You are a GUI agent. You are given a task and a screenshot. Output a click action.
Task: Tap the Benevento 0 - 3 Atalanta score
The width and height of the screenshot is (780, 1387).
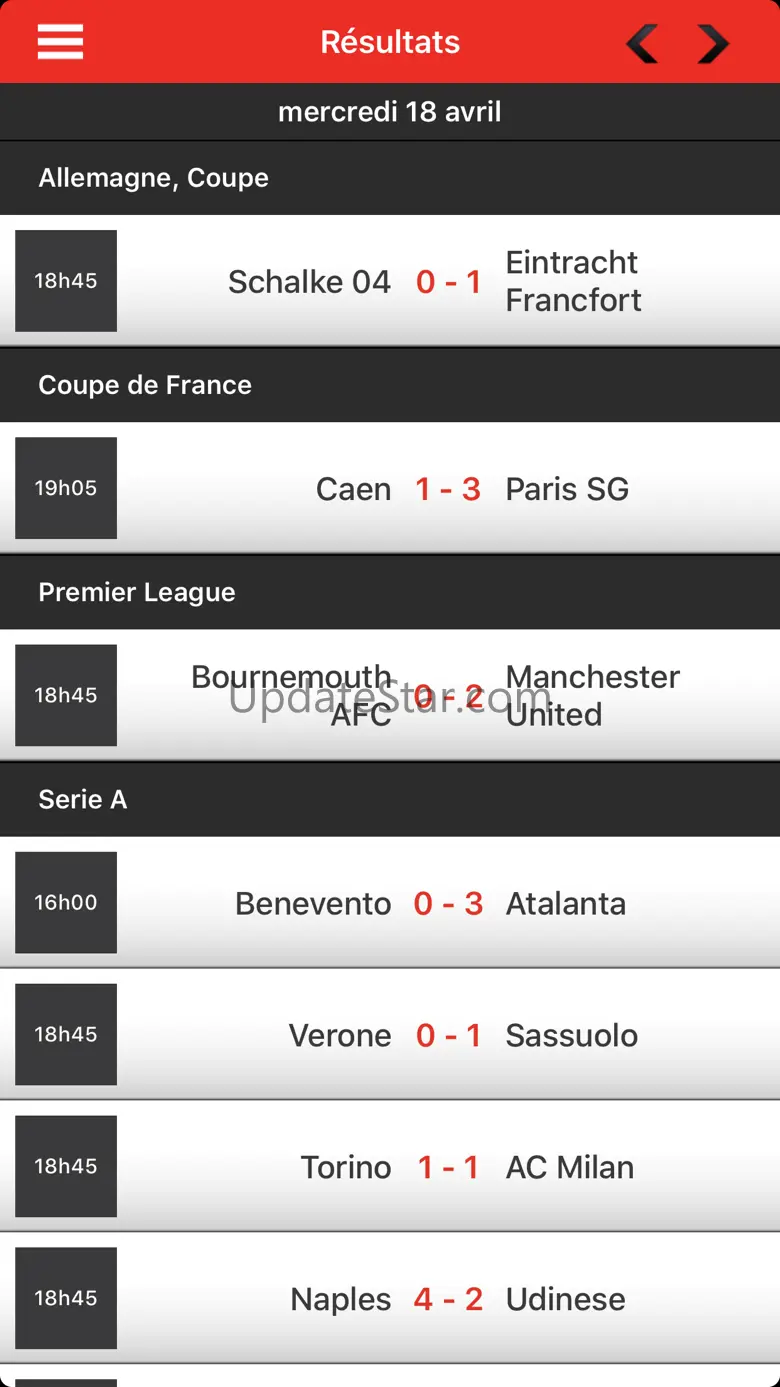448,903
